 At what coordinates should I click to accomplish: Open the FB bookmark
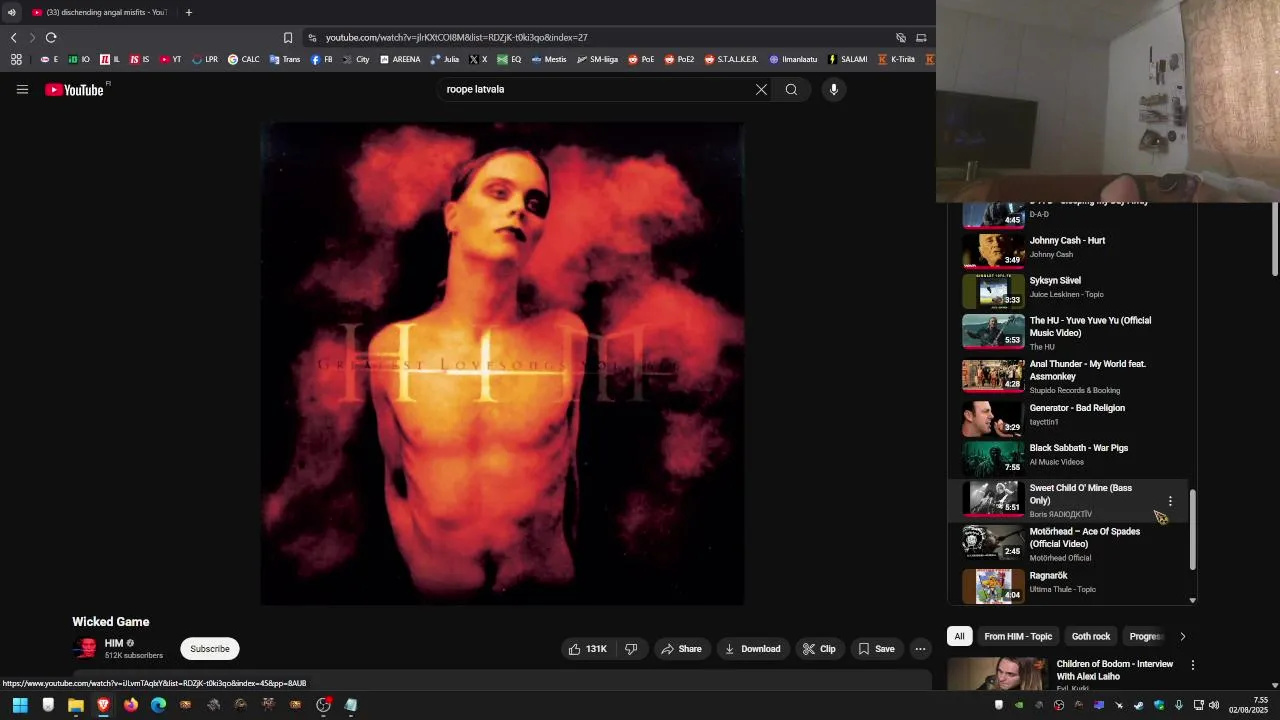[322, 60]
